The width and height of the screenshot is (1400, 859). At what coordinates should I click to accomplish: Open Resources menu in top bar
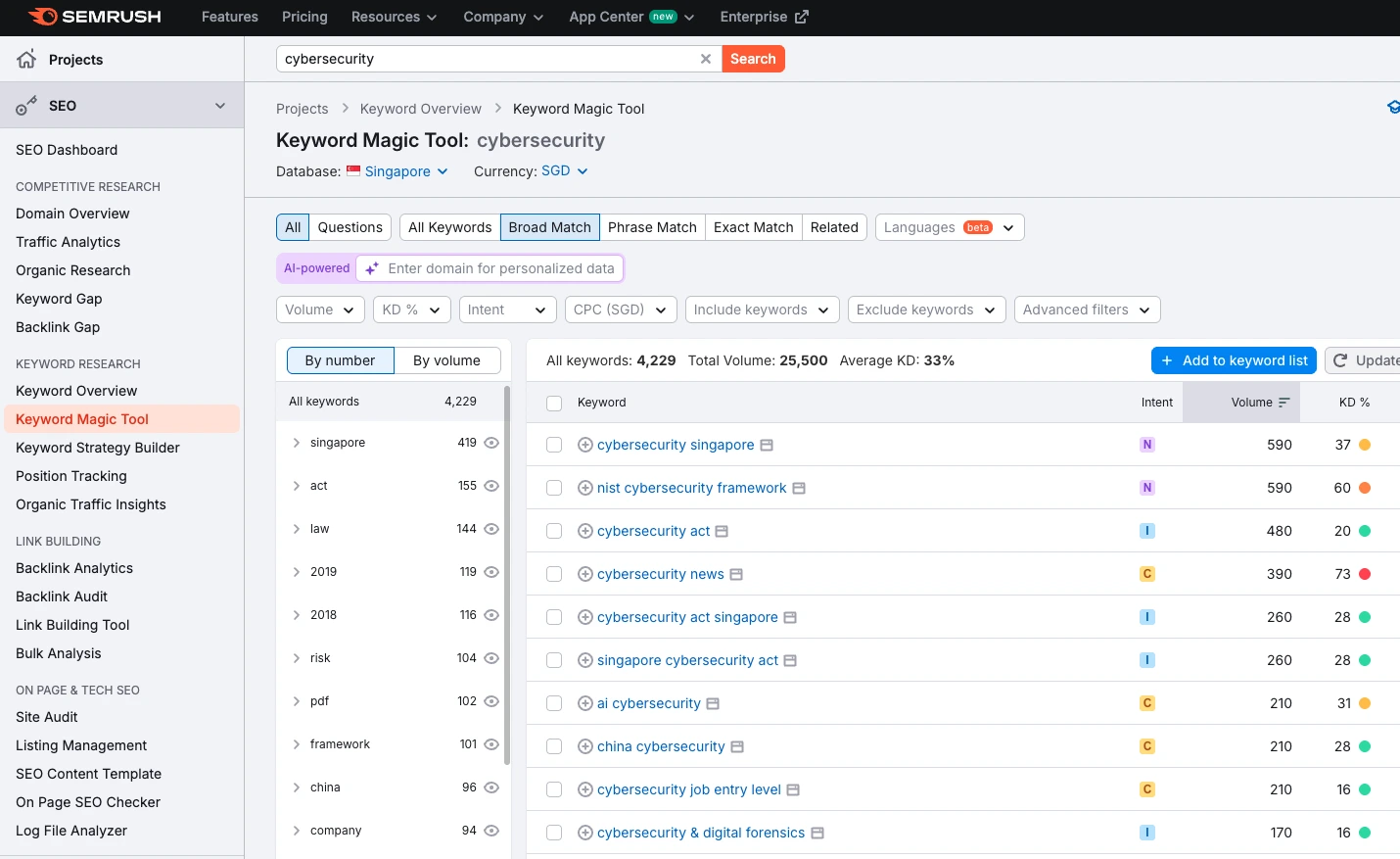pos(394,17)
